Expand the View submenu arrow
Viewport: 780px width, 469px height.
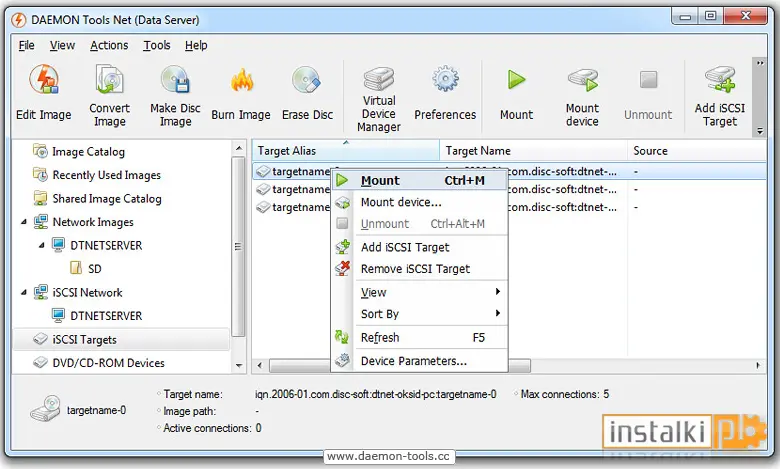497,291
